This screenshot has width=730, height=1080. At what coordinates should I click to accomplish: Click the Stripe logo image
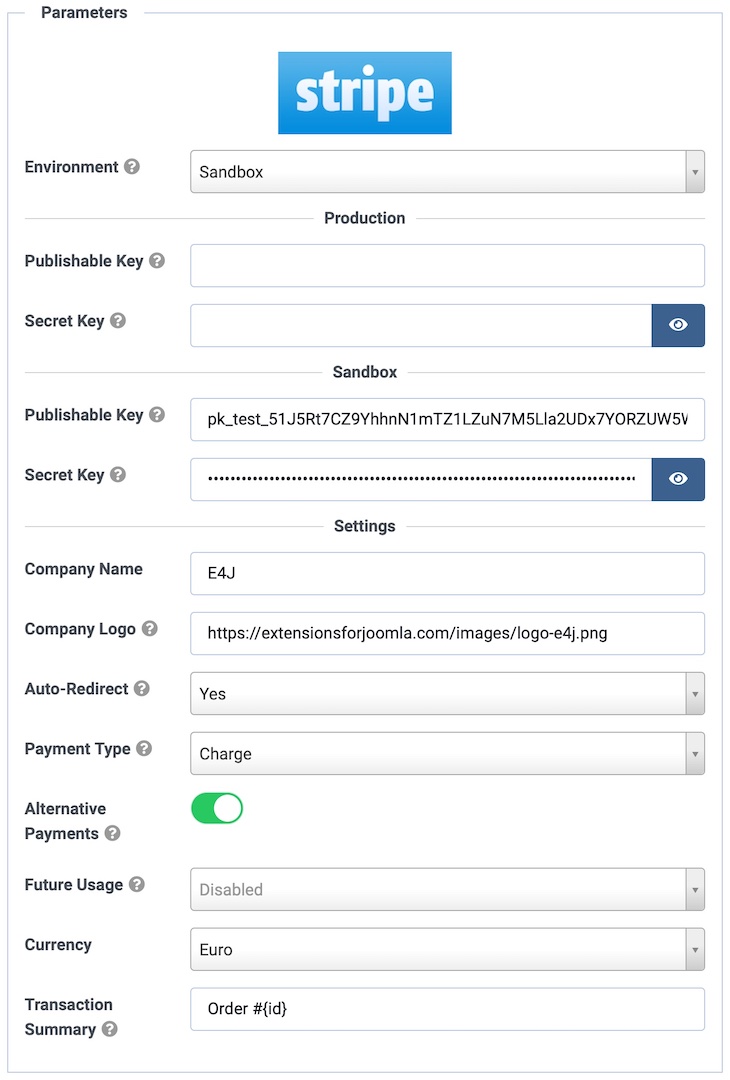(x=365, y=93)
